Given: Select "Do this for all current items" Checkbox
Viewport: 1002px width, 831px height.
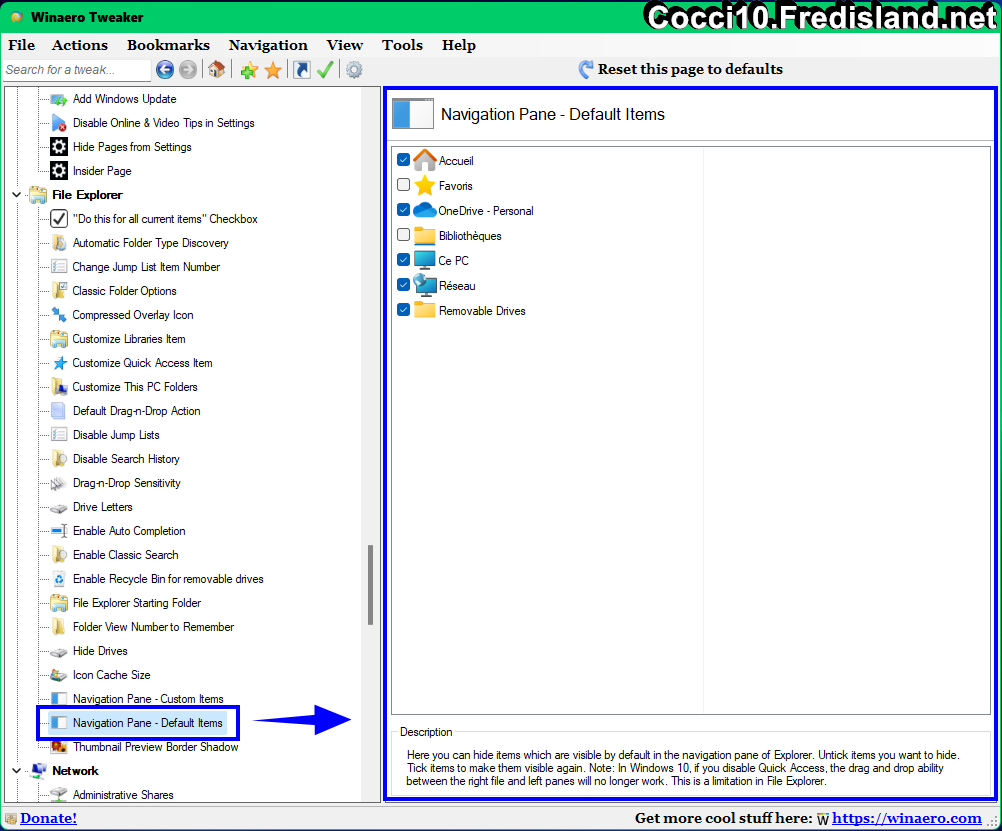Looking at the screenshot, I should tap(166, 219).
